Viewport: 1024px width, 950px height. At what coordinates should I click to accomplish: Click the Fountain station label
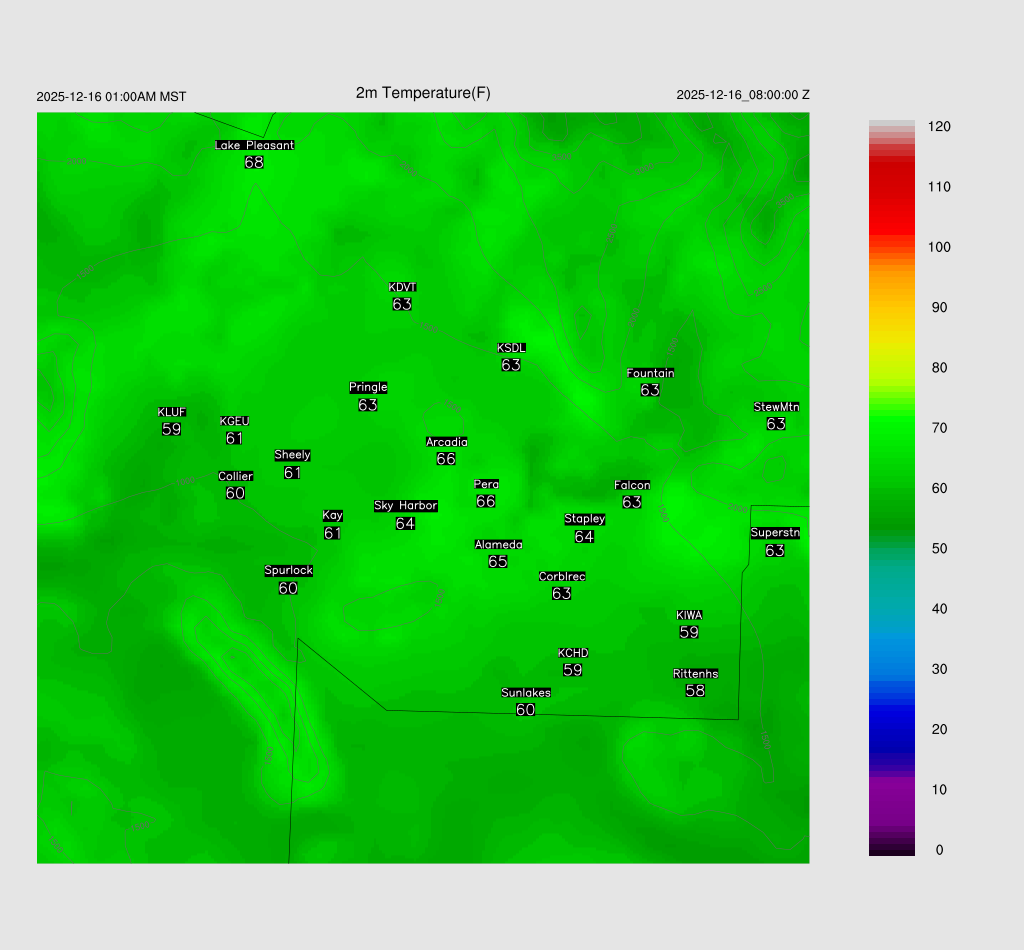[x=650, y=373]
